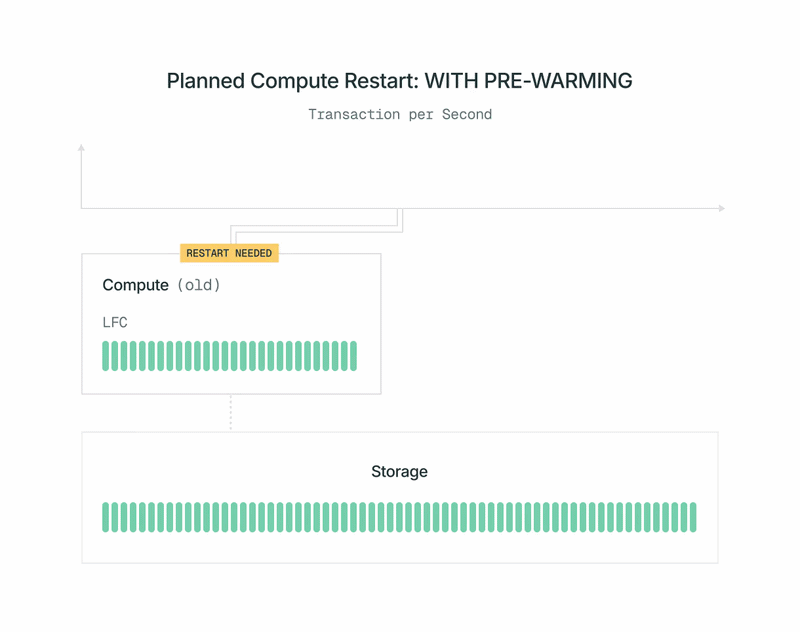Click the stepped line joining Compute to axis
Image resolution: width=800 pixels, height=632 pixels.
coord(315,229)
